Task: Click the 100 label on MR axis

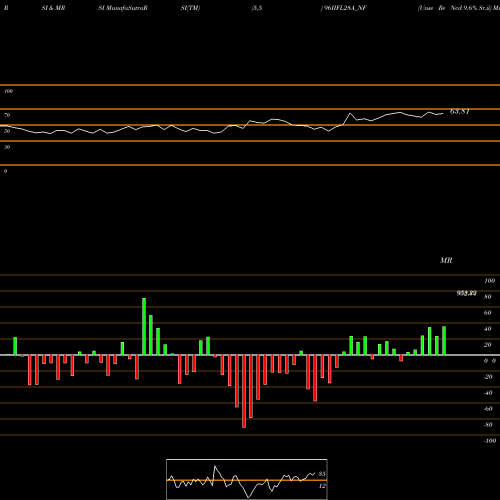Action: [489, 281]
